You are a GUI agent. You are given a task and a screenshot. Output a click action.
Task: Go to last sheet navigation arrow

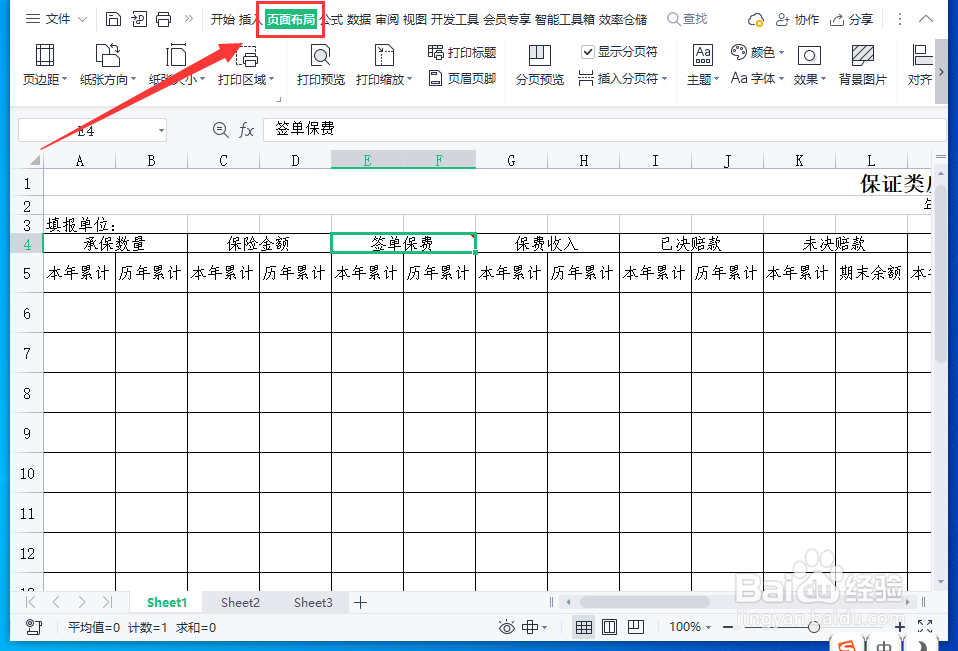click(x=108, y=602)
